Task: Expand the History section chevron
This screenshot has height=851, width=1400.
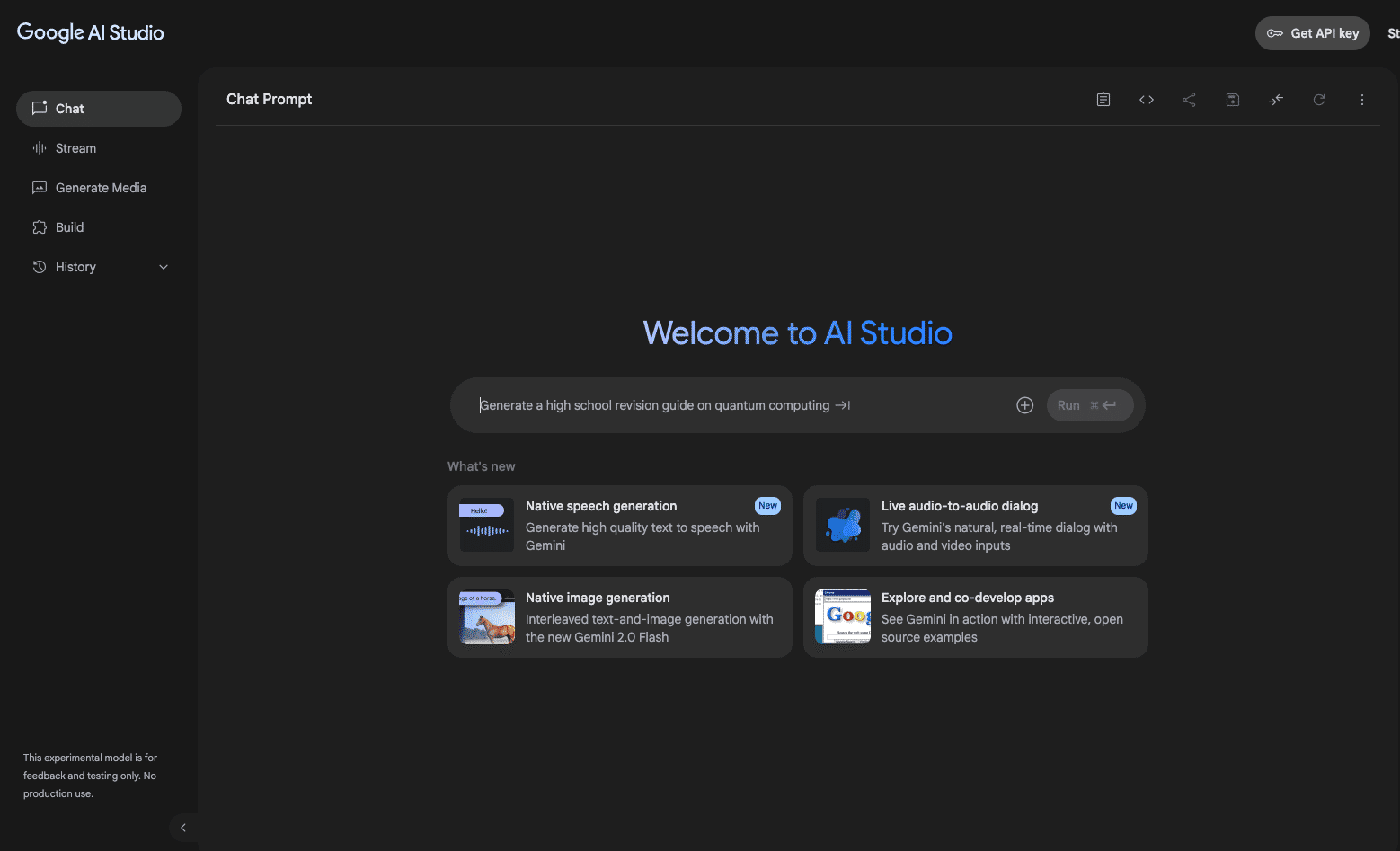Action: point(164,267)
